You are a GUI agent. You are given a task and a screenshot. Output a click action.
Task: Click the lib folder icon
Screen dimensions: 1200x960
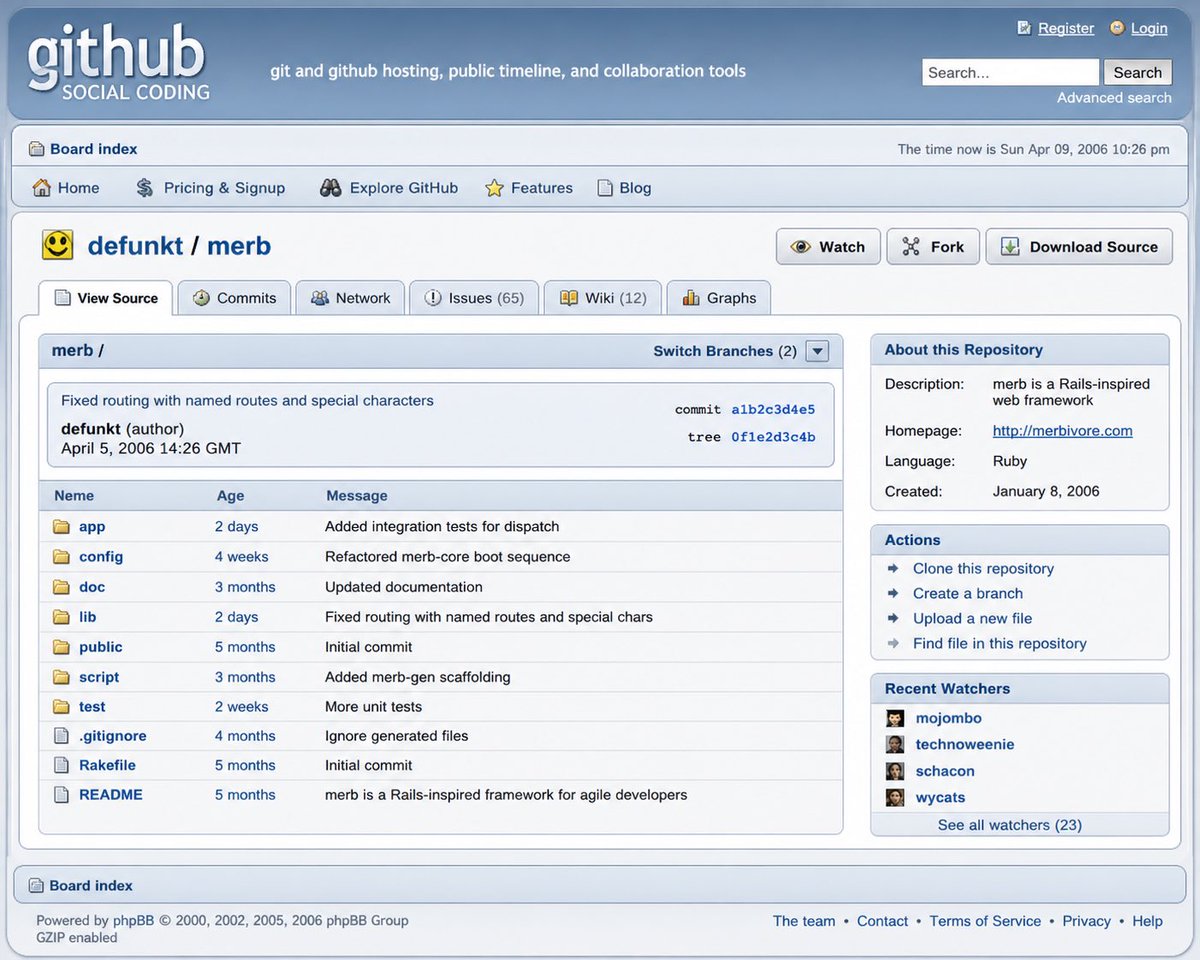click(x=61, y=617)
